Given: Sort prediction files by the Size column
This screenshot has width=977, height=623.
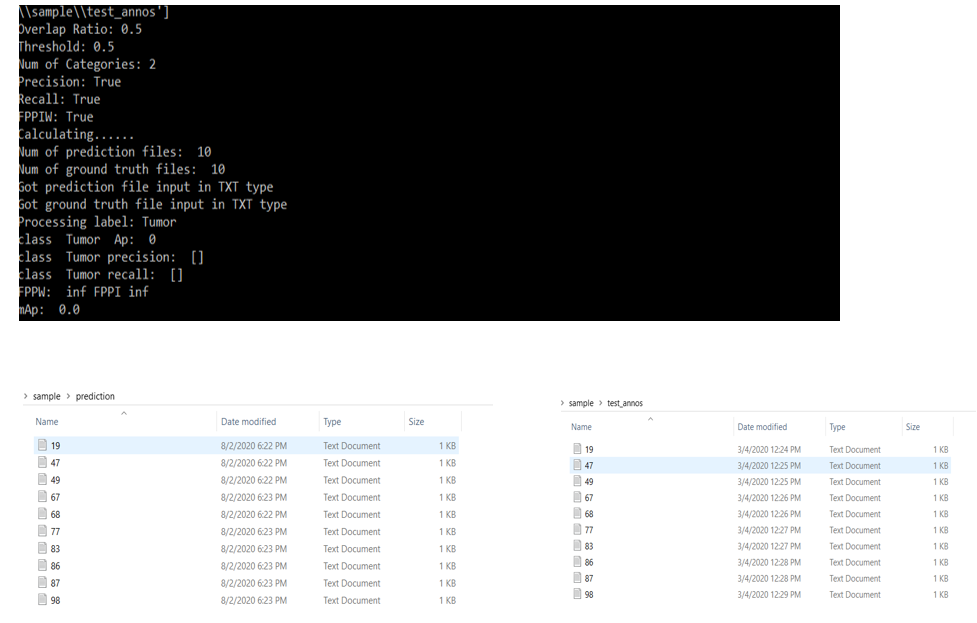Looking at the screenshot, I should click(x=416, y=421).
